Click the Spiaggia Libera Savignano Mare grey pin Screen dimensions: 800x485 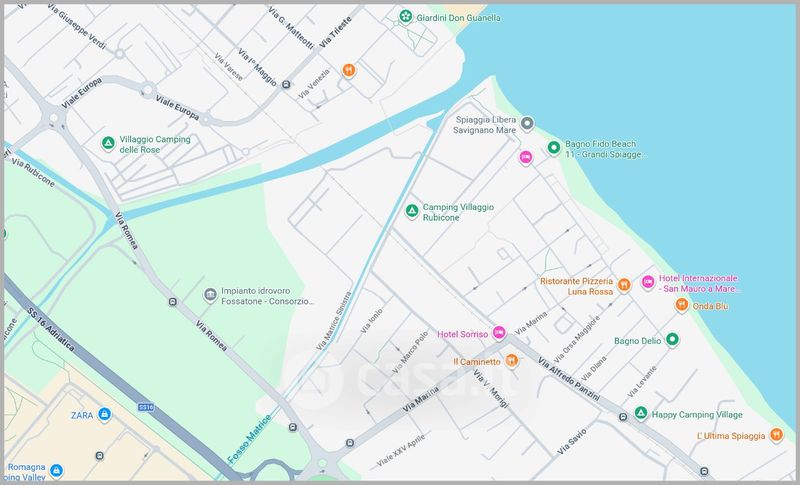pyautogui.click(x=529, y=123)
